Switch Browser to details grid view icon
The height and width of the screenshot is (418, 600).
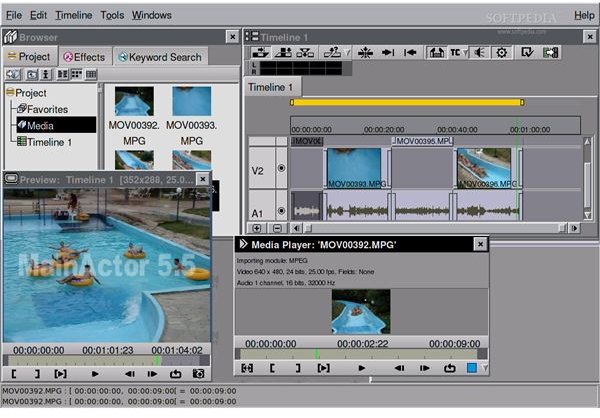(91, 74)
